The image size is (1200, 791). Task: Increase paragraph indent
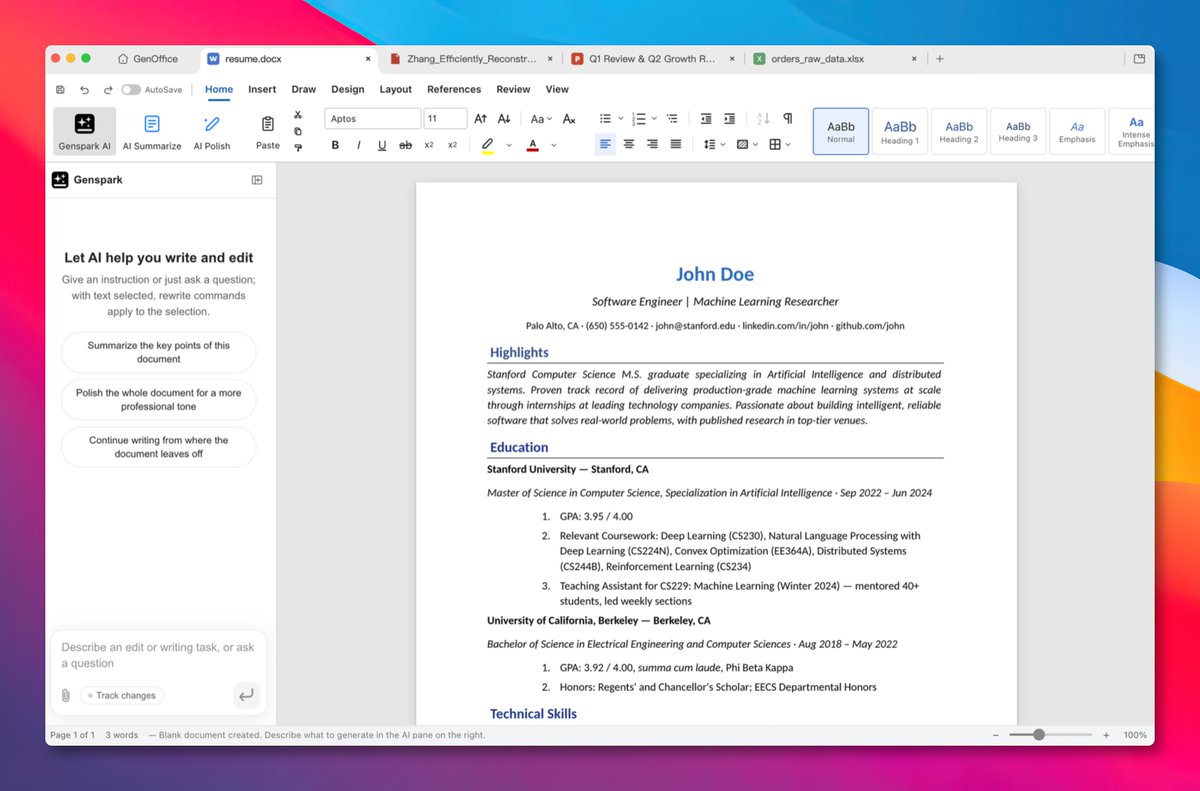(x=729, y=118)
